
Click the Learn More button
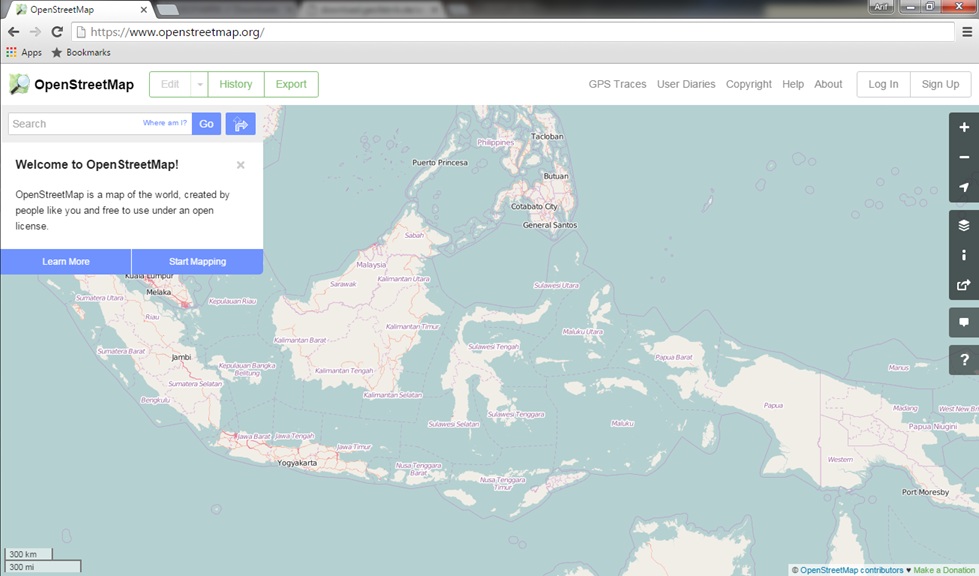coord(65,261)
